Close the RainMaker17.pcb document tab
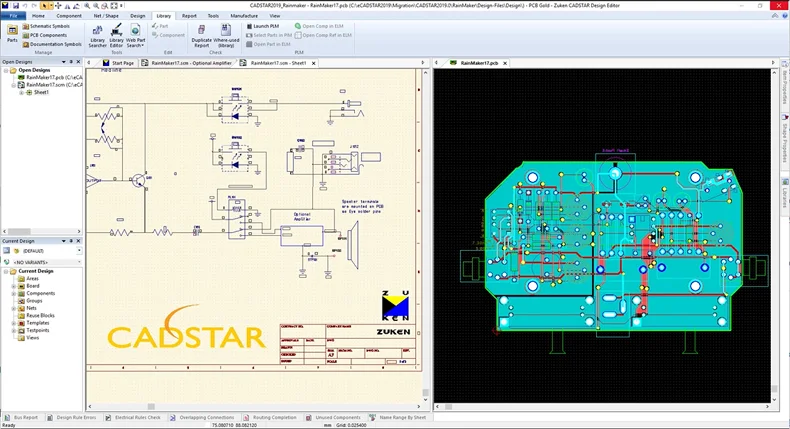Image resolution: width=790 pixels, height=429 pixels. pos(505,63)
